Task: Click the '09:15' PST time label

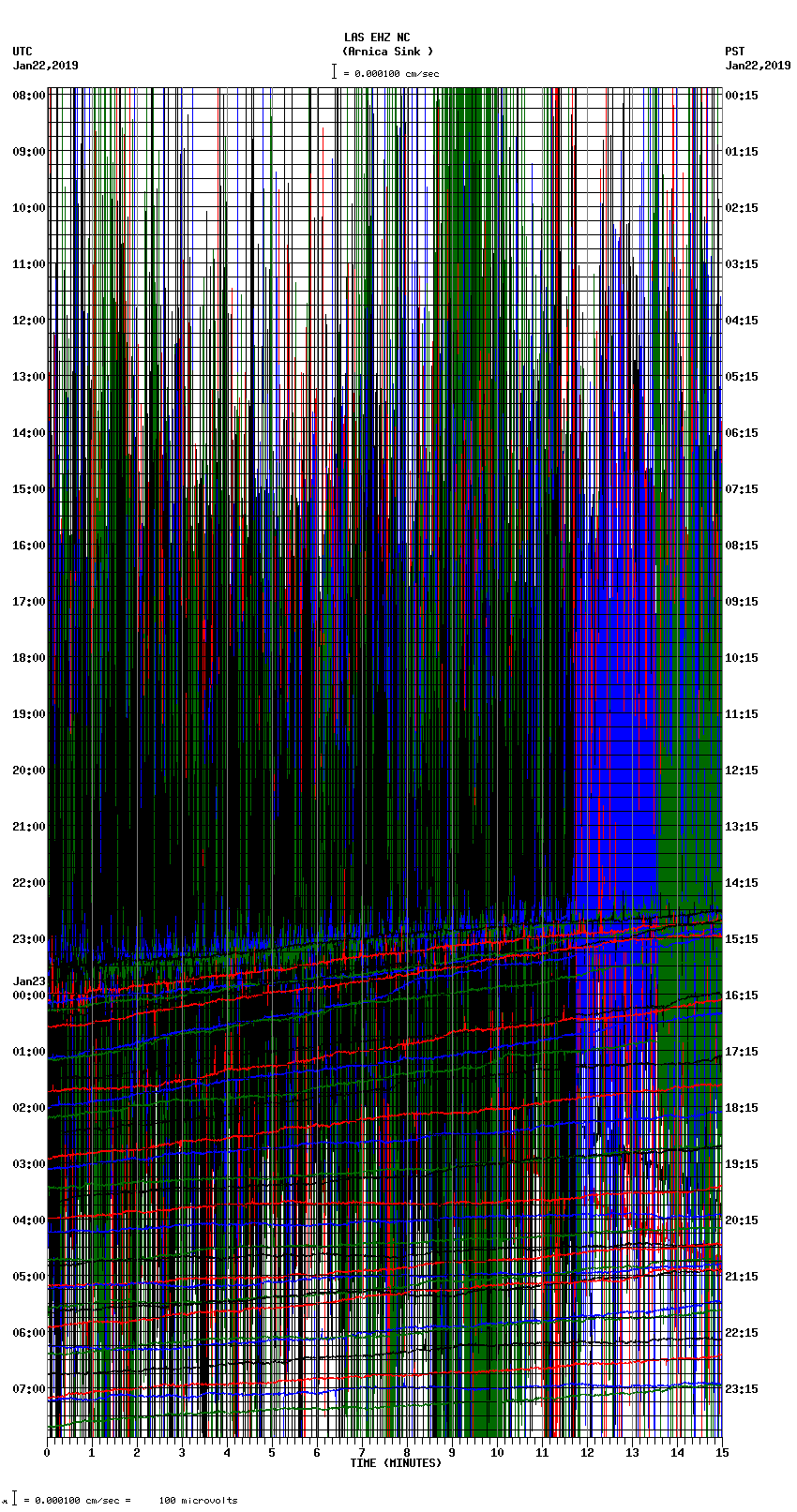Action: (x=742, y=602)
